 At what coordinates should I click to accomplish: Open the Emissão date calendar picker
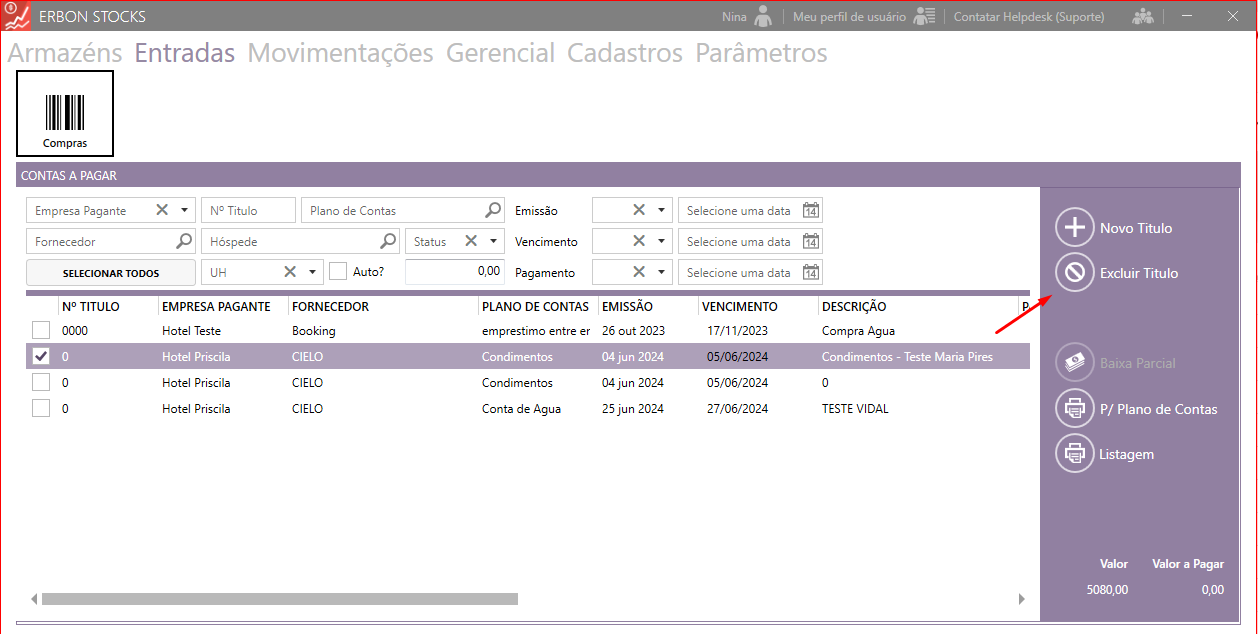(x=811, y=211)
